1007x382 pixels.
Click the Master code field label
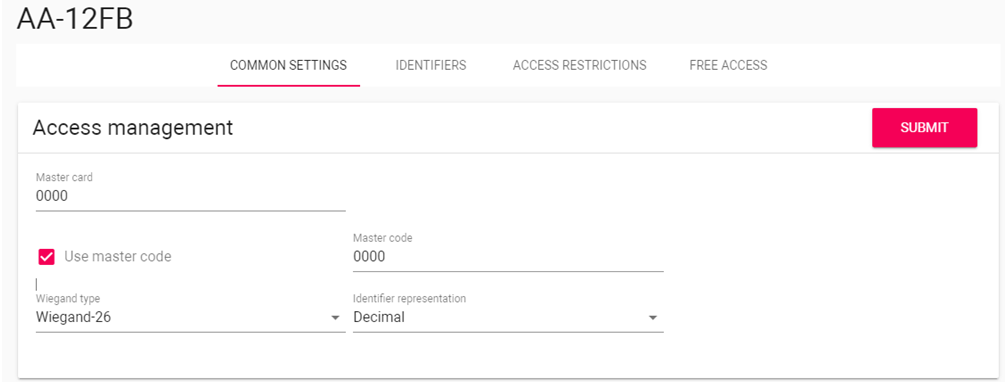[x=383, y=238]
